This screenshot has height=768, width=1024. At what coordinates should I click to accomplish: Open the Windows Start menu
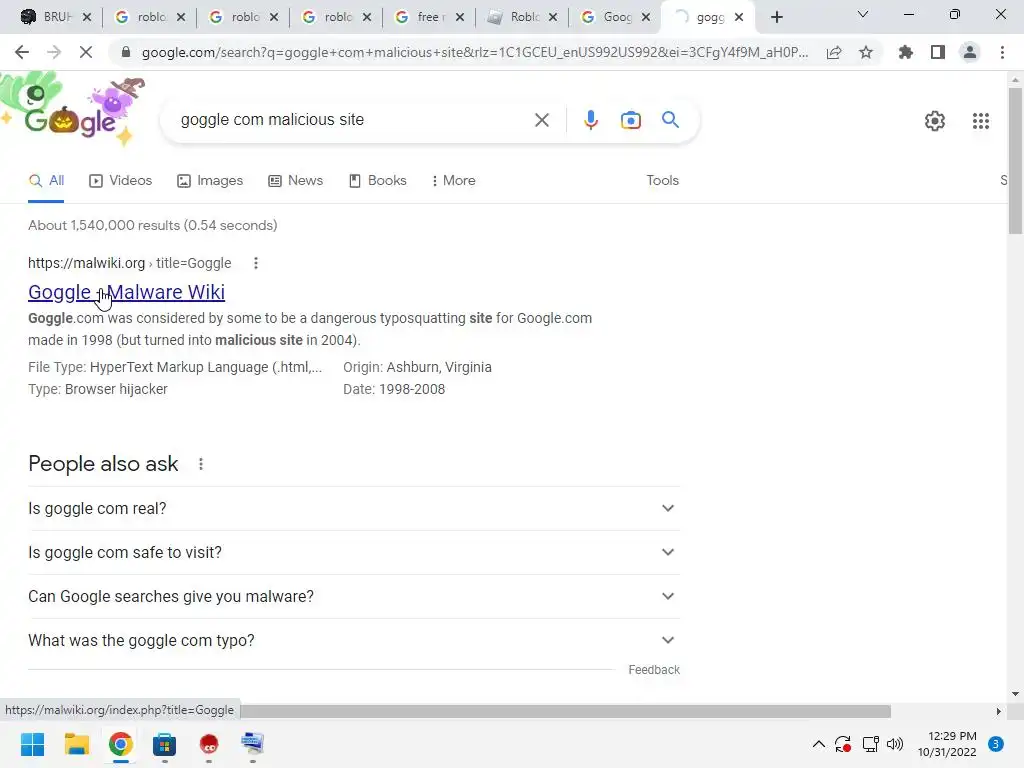click(x=32, y=744)
